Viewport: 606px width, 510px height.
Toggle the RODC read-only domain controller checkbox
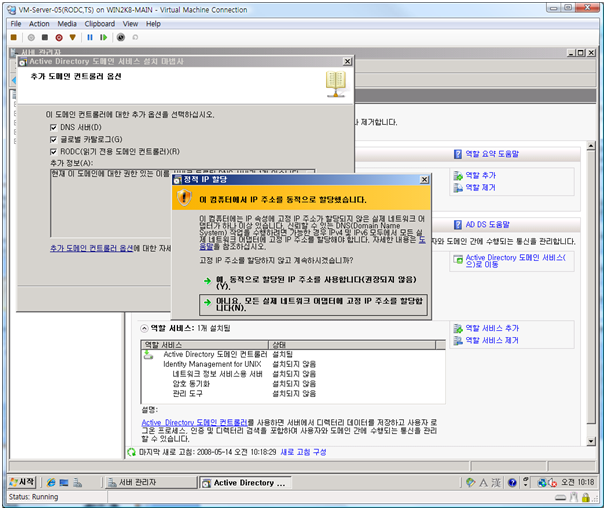[x=53, y=151]
